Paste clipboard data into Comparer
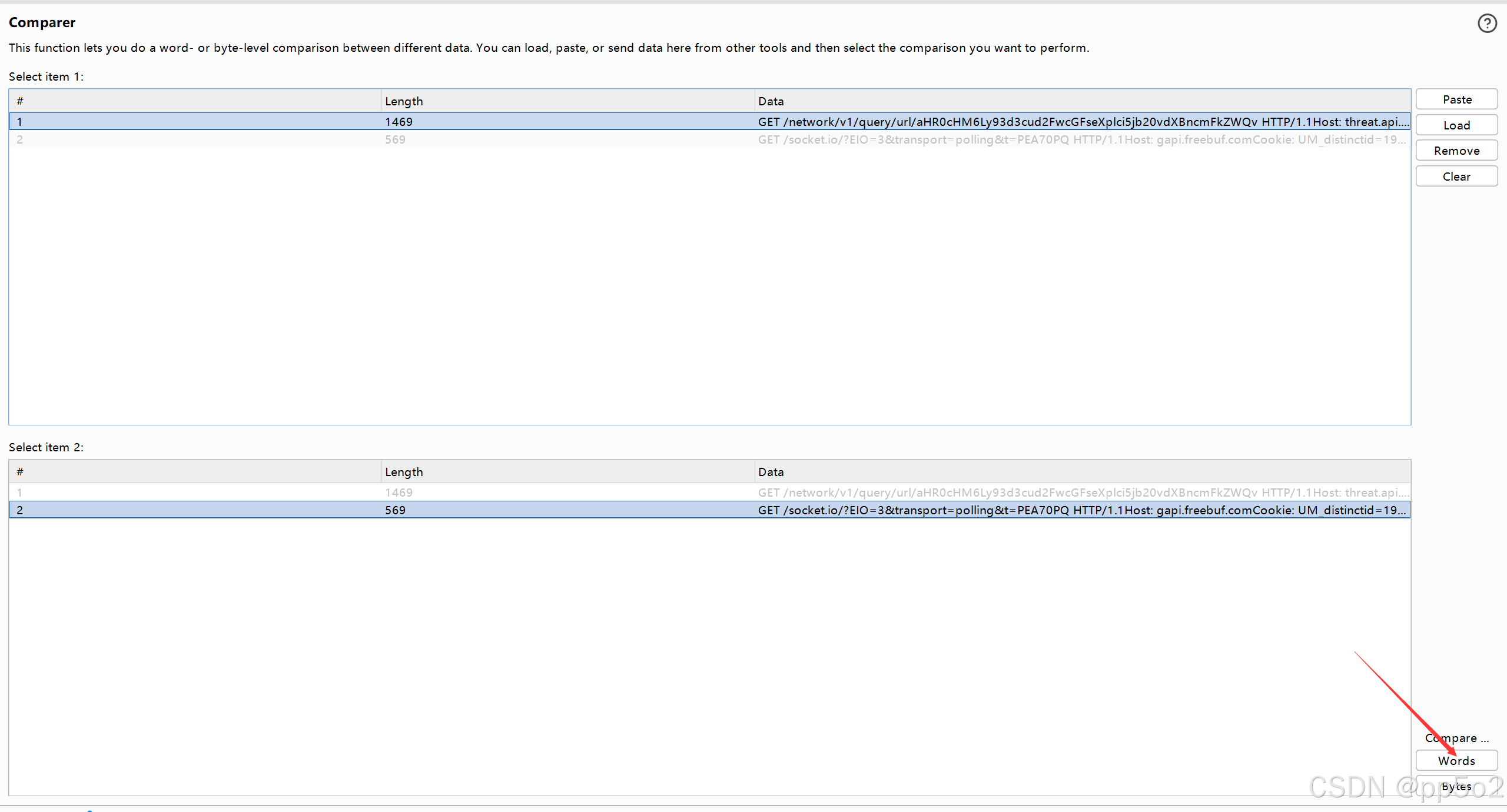 coord(1456,99)
